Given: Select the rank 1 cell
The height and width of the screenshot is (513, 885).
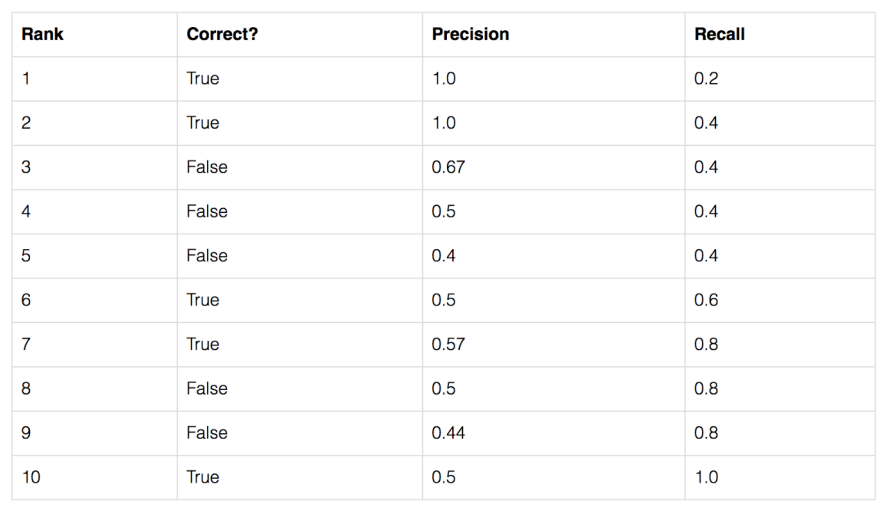Looking at the screenshot, I should [x=26, y=79].
